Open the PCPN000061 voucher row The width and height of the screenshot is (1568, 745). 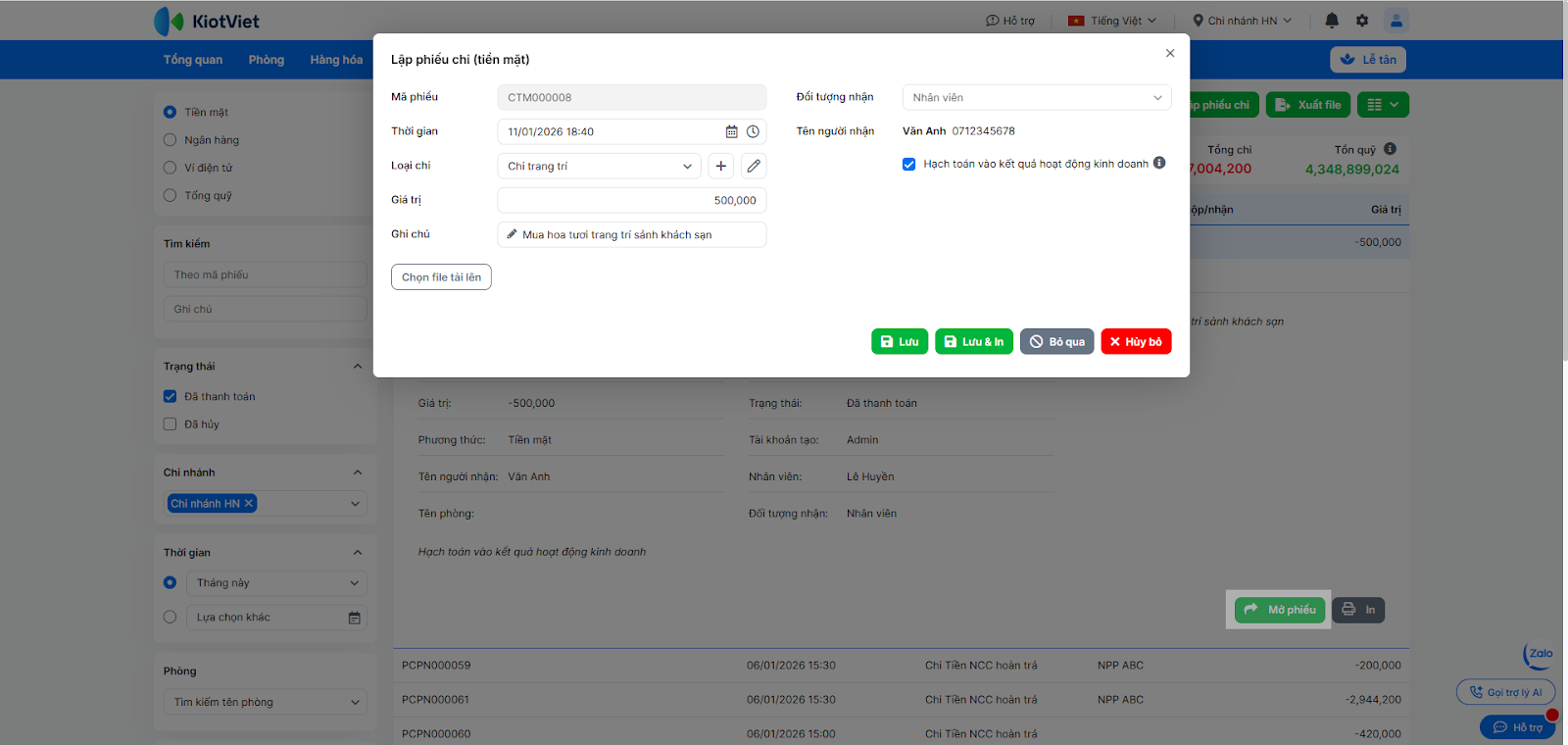901,700
